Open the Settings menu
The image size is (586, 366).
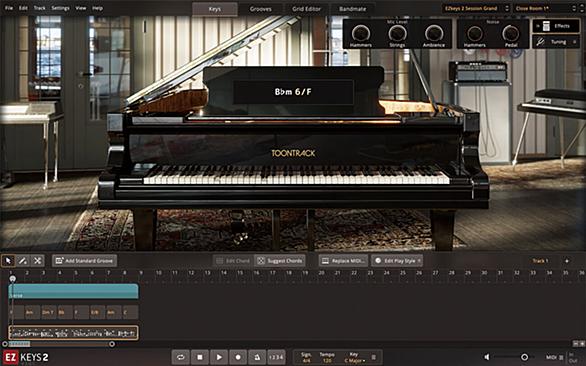pos(60,8)
